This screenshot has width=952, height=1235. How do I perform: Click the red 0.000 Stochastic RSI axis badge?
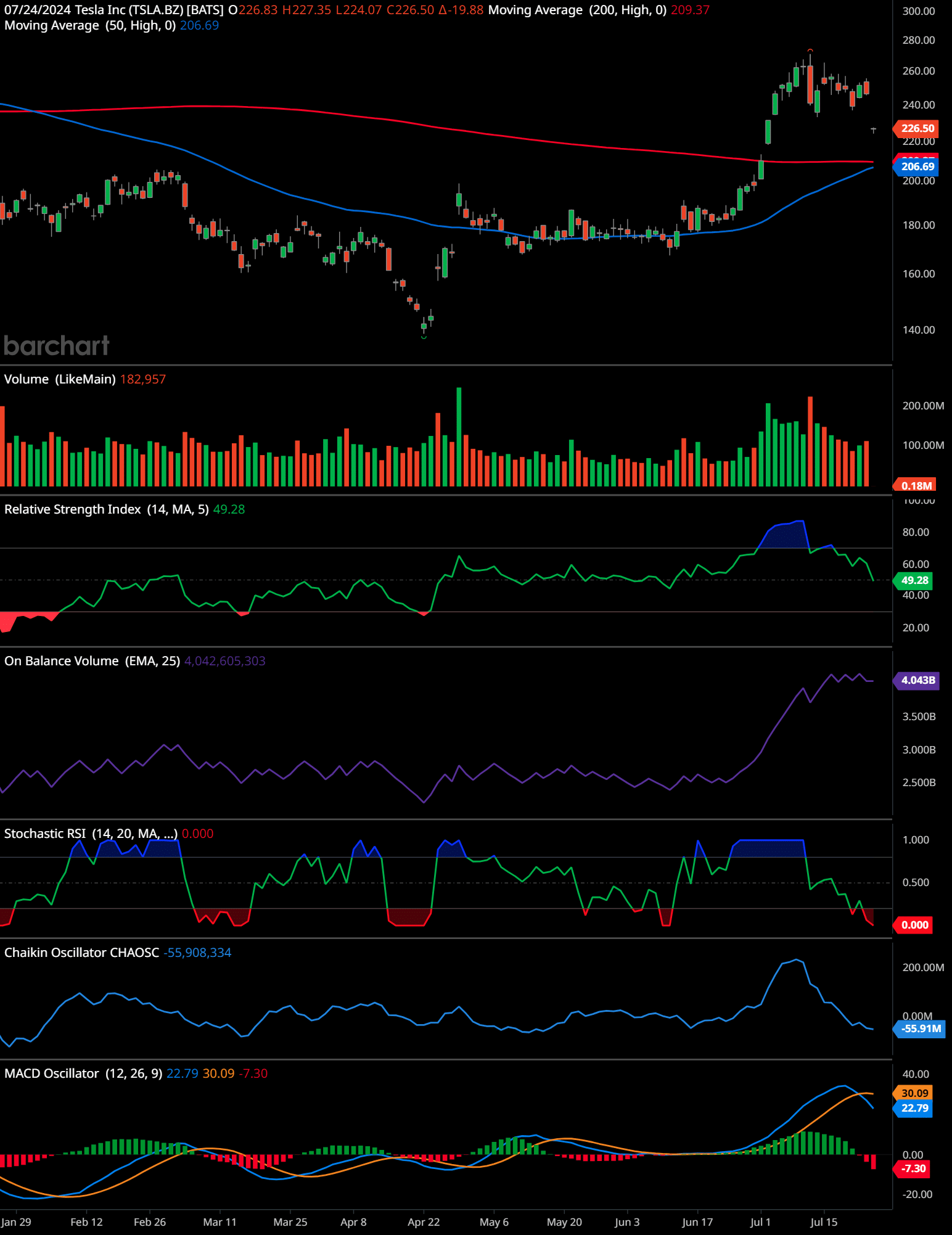[x=914, y=925]
